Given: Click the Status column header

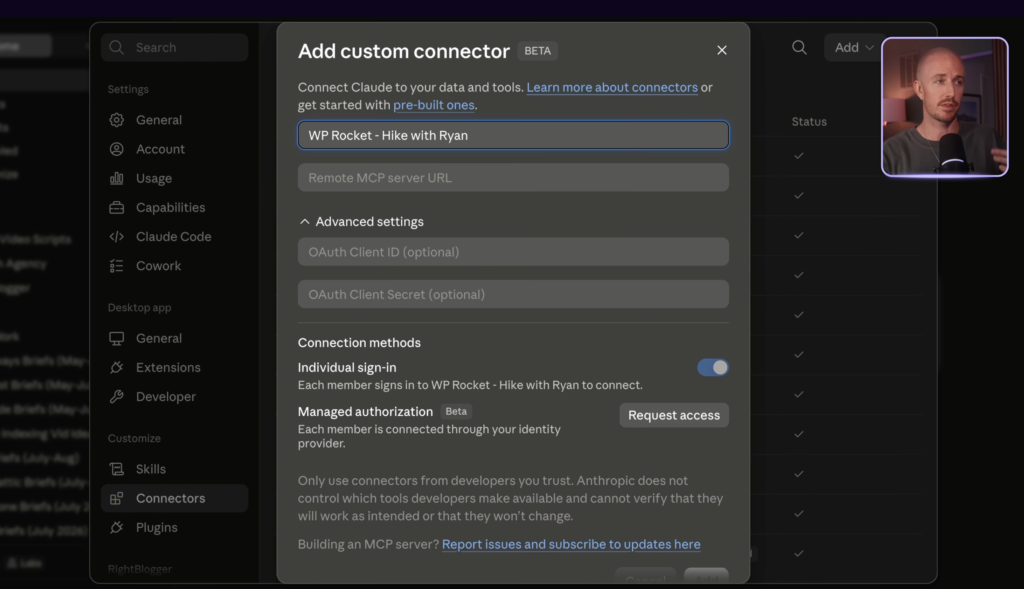Looking at the screenshot, I should [809, 121].
